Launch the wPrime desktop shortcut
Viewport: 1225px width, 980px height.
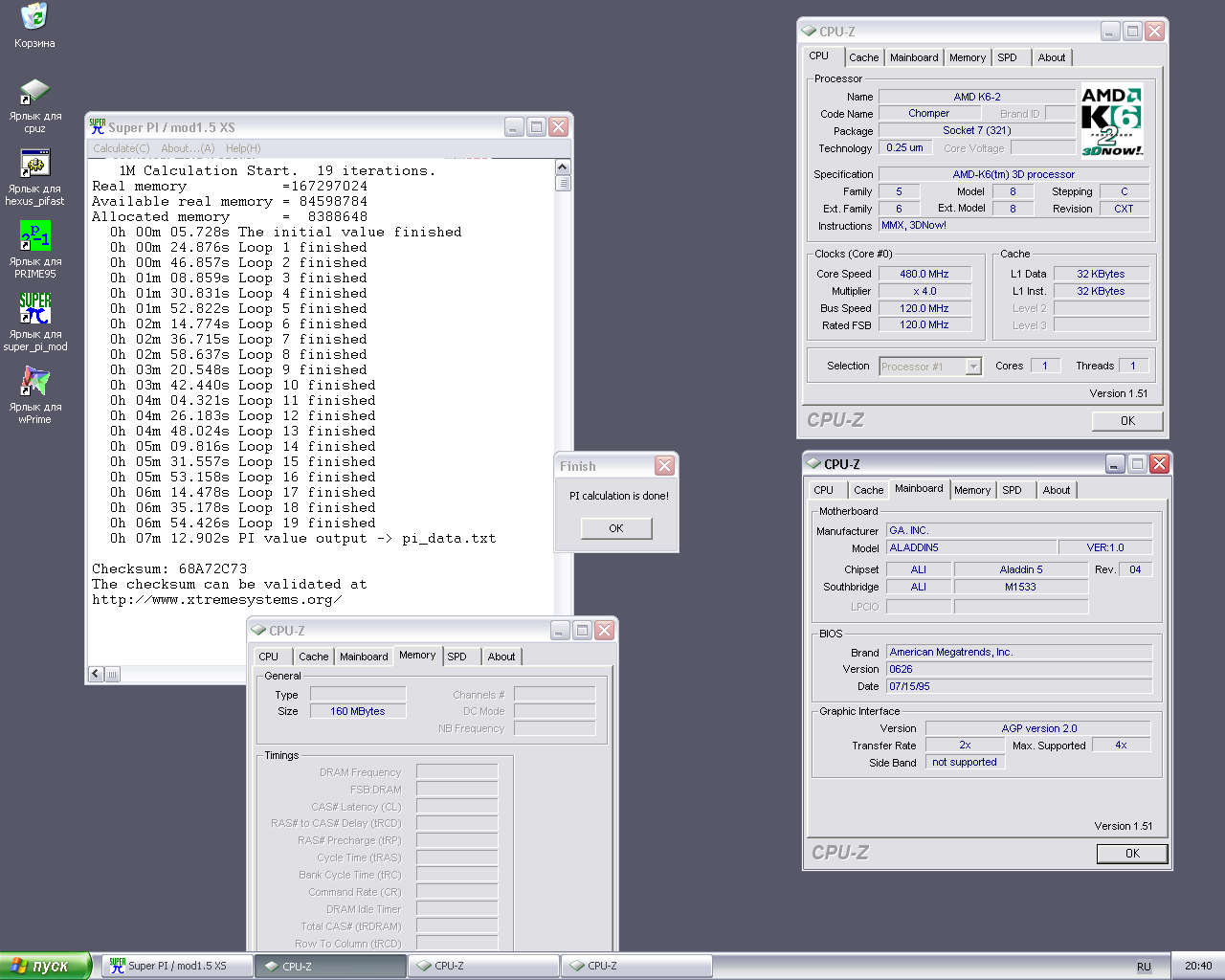point(34,396)
